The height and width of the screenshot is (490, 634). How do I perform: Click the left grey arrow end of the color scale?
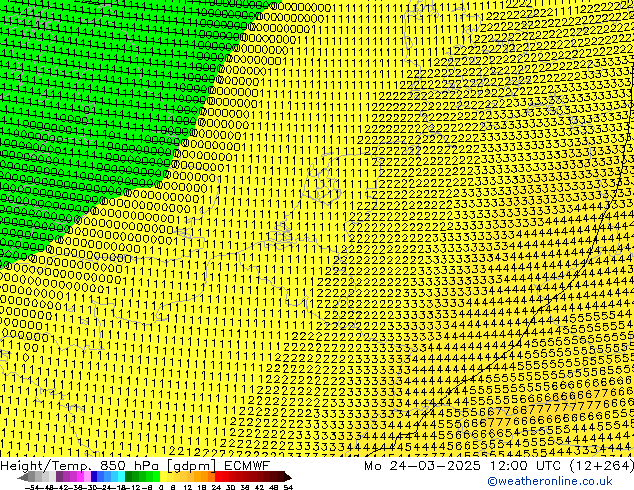[x=23, y=477]
